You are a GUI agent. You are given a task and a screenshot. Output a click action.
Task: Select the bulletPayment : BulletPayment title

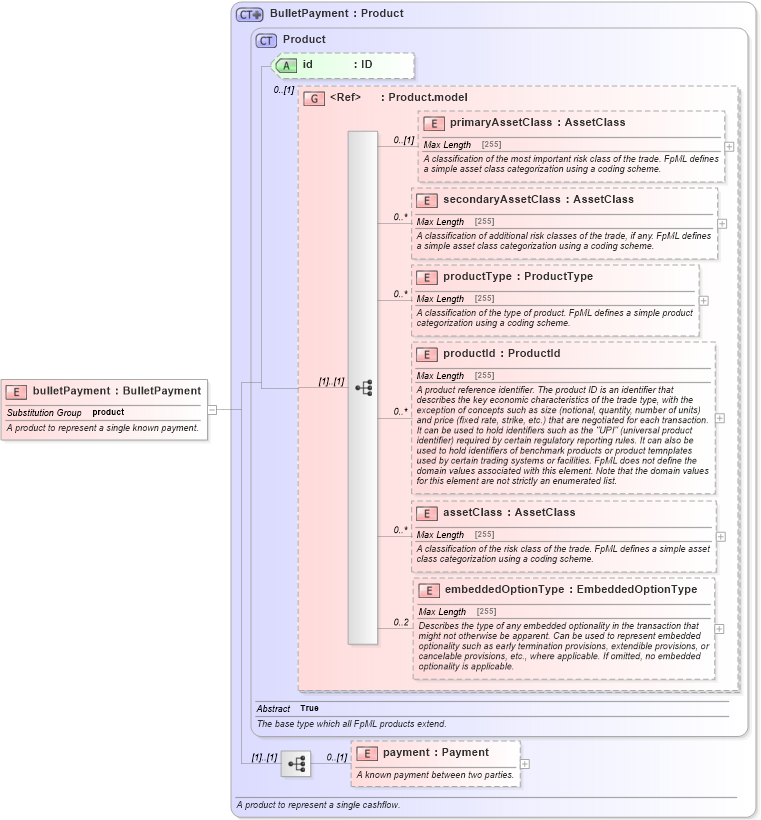[x=117, y=391]
